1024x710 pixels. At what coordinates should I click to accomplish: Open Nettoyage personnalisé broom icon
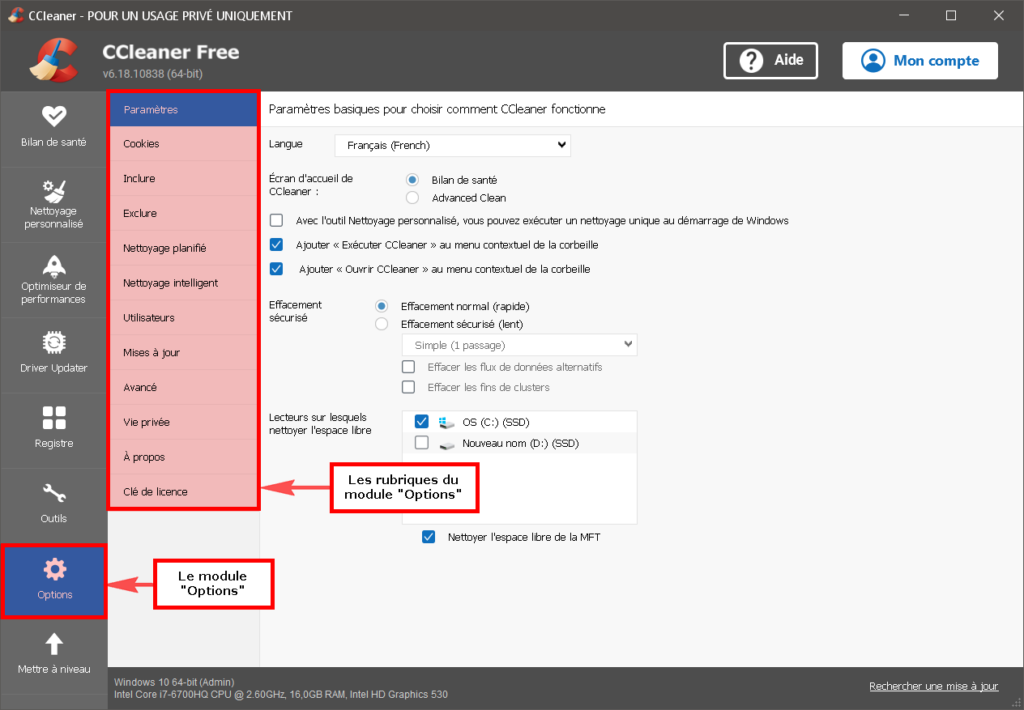pyautogui.click(x=54, y=191)
